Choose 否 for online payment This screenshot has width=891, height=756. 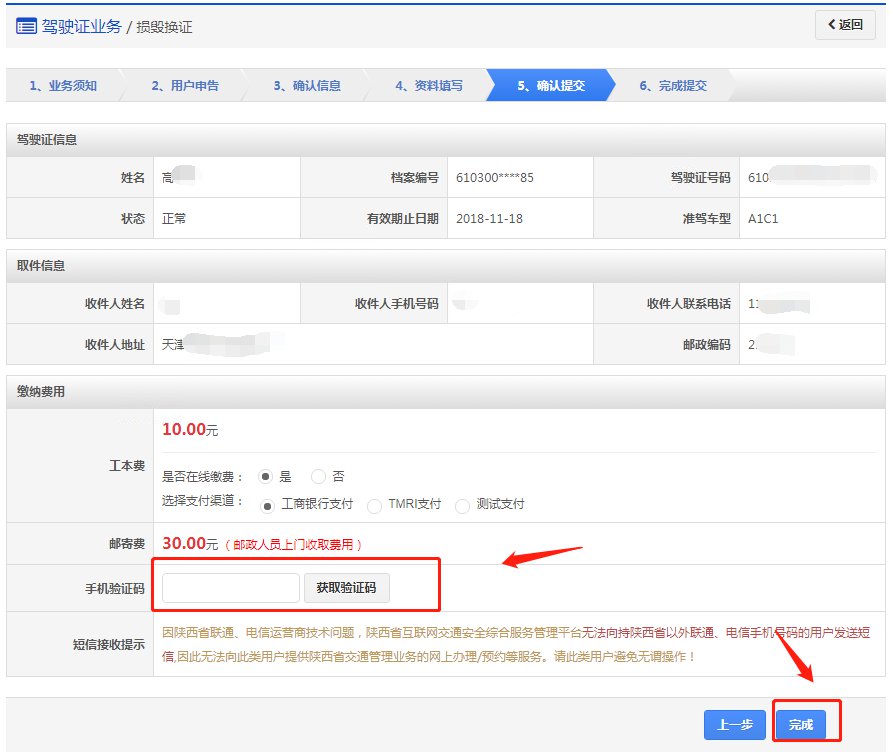tap(318, 477)
